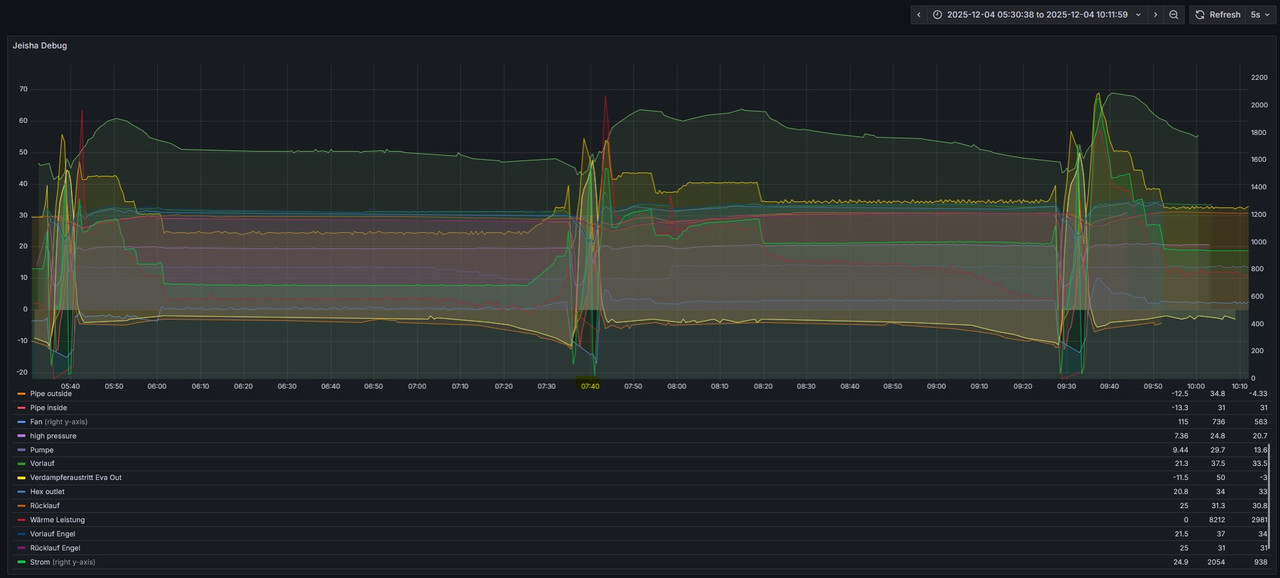Screen dimensions: 1280x578
Task: Click the 29.7 value in Pumpe row
Action: [x=1218, y=450]
